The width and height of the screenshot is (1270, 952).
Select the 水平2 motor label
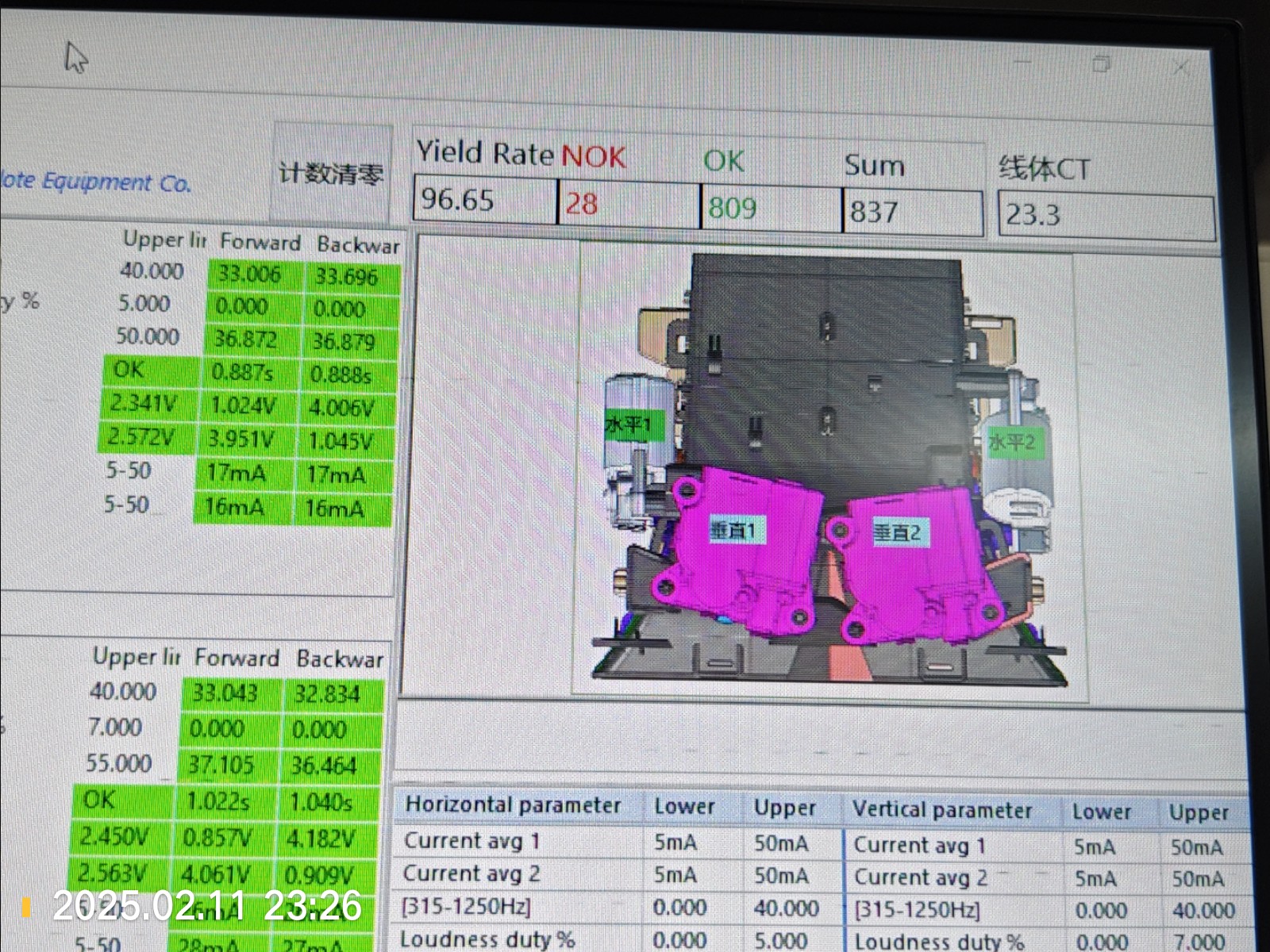(1011, 442)
